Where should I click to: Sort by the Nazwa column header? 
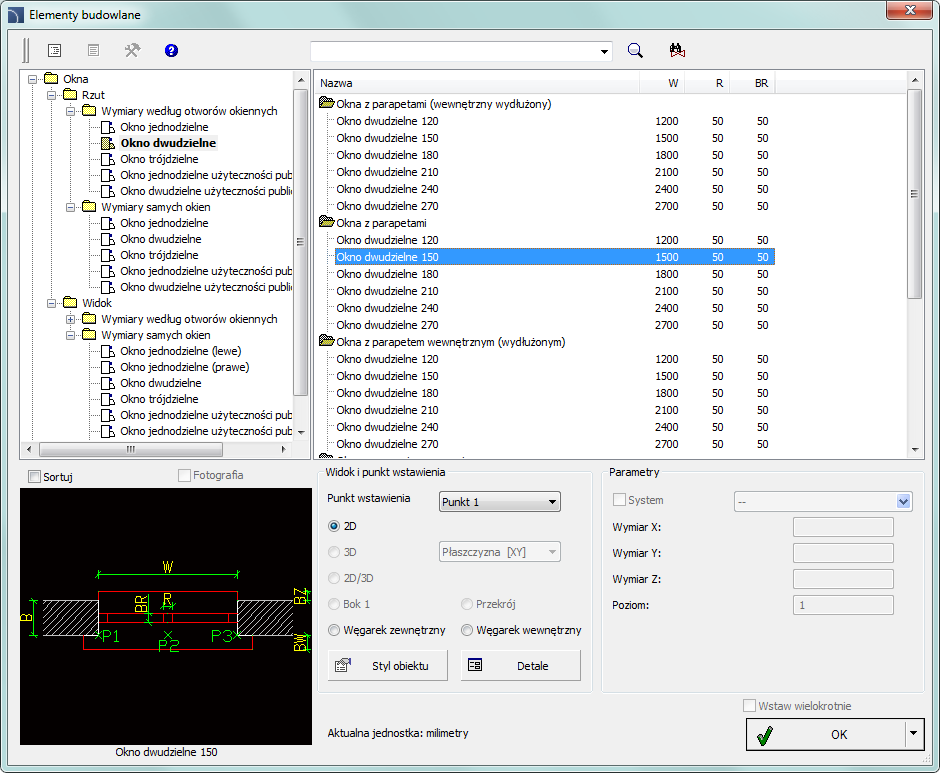pos(477,83)
